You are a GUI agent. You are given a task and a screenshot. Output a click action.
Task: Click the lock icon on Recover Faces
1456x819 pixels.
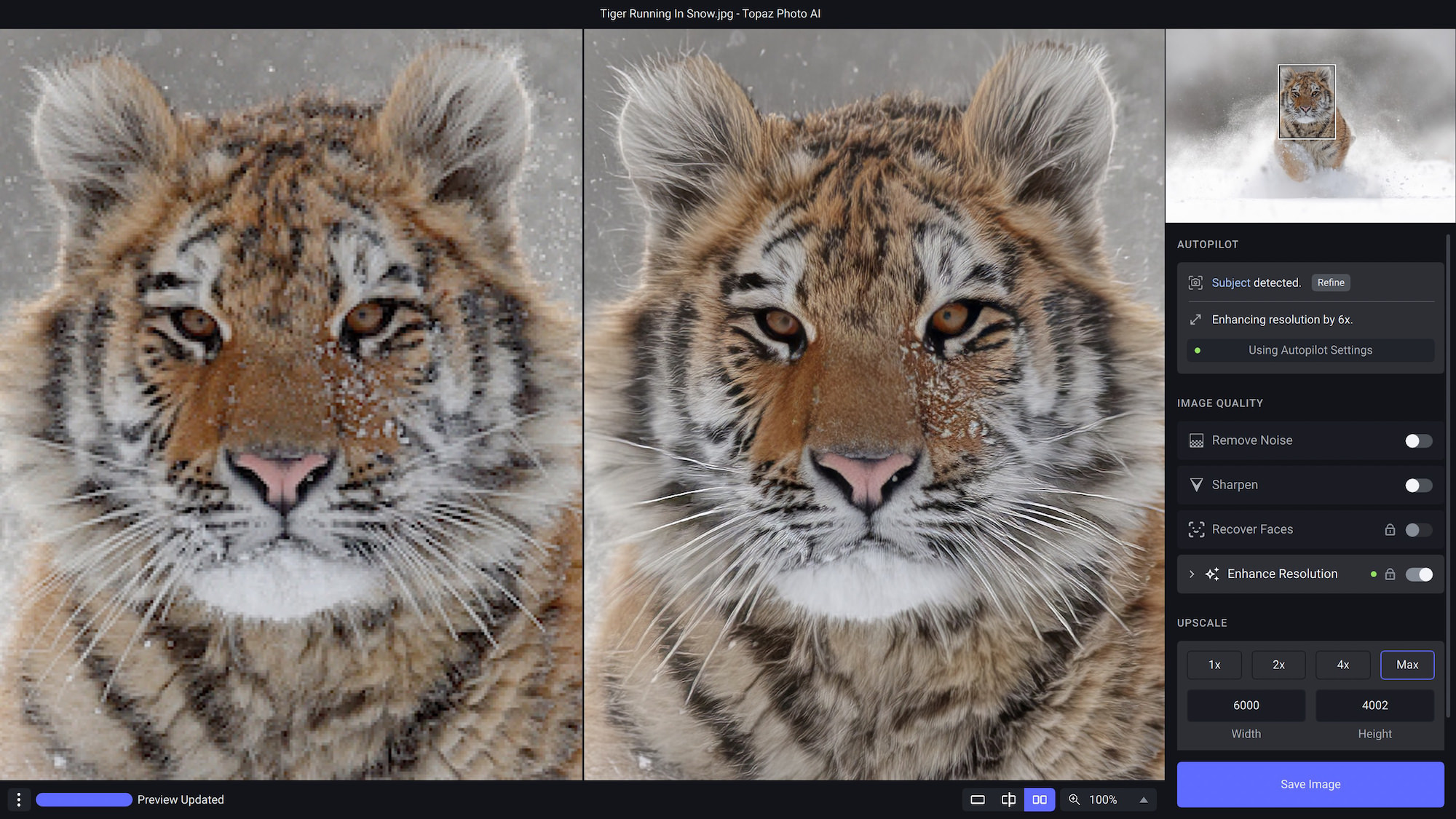(1390, 529)
